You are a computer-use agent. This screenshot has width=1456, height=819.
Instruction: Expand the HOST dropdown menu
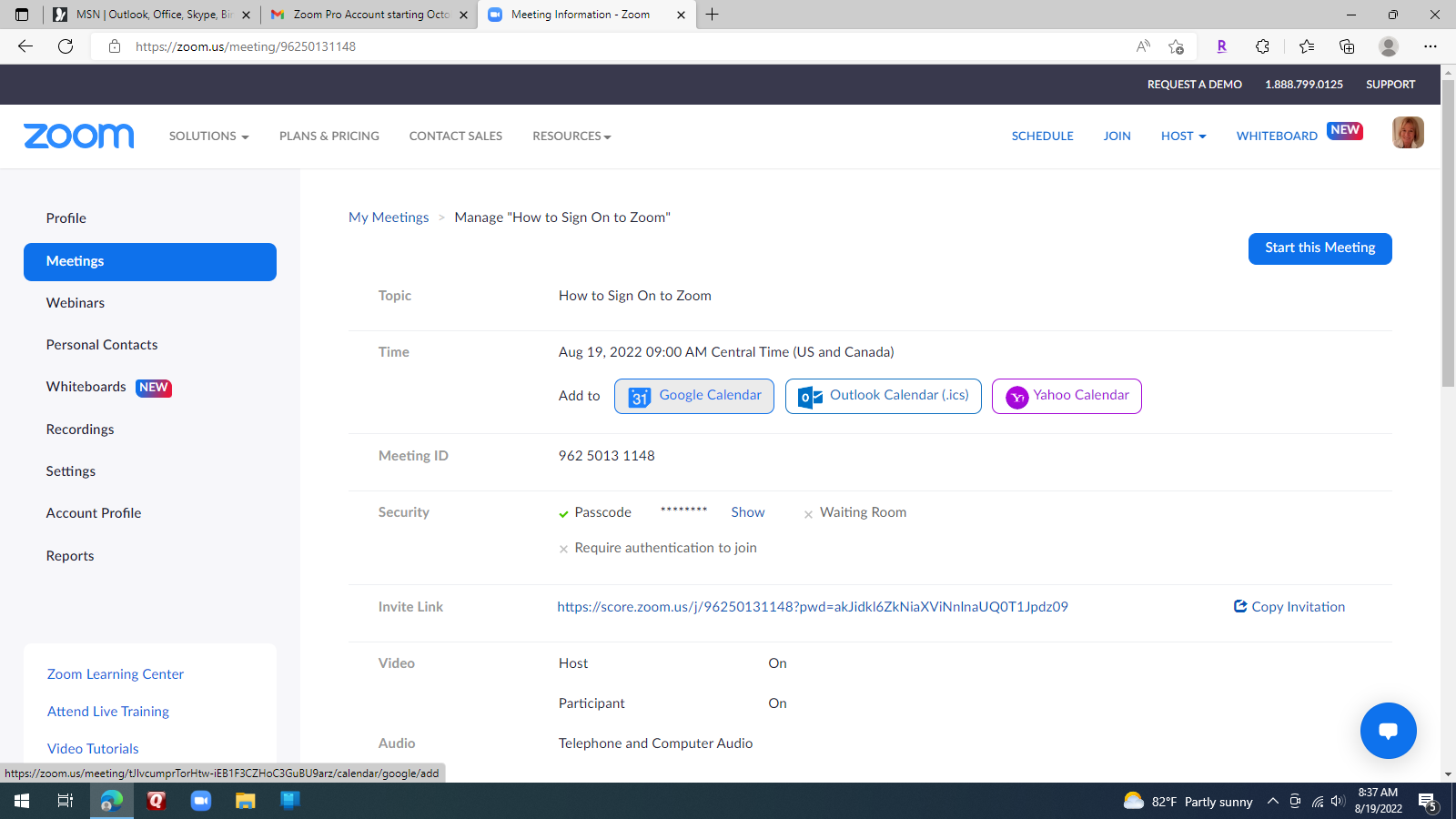pyautogui.click(x=1183, y=136)
